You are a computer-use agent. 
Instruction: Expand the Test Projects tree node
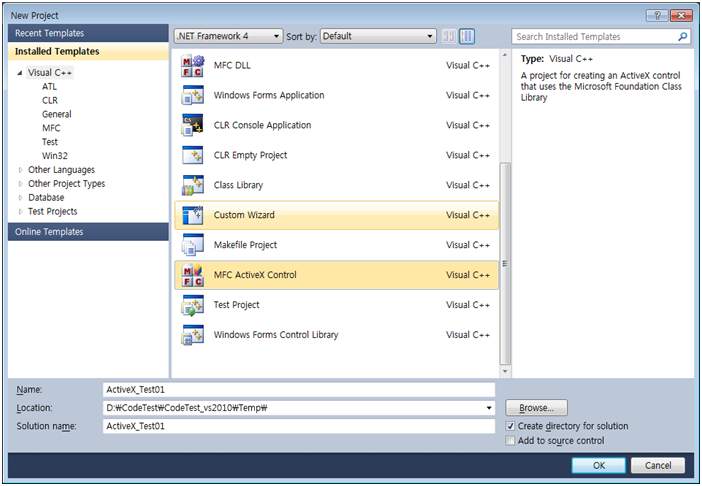point(20,212)
